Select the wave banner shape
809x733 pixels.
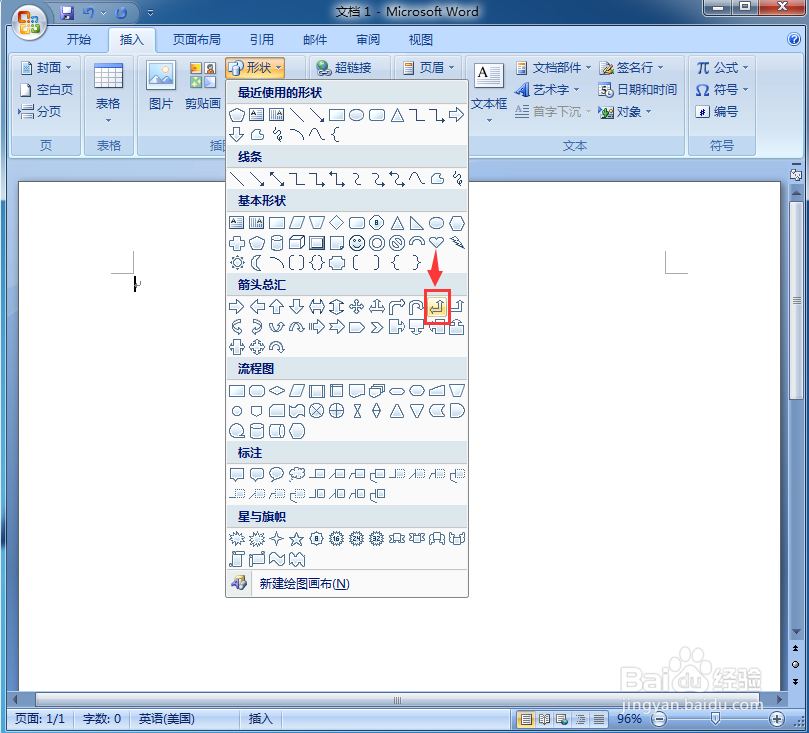pyautogui.click(x=277, y=559)
